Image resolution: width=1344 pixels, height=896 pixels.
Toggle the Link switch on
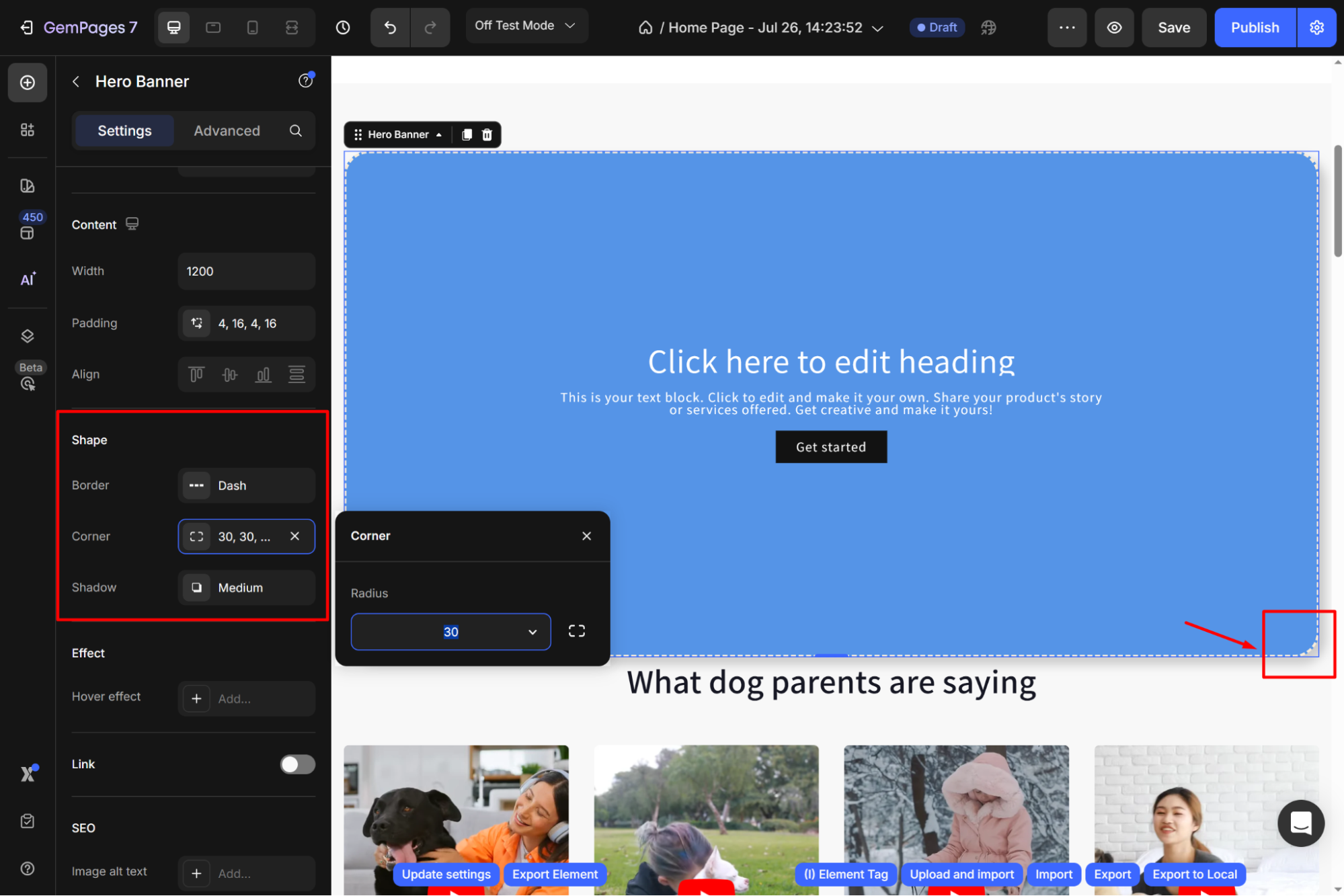click(x=297, y=764)
